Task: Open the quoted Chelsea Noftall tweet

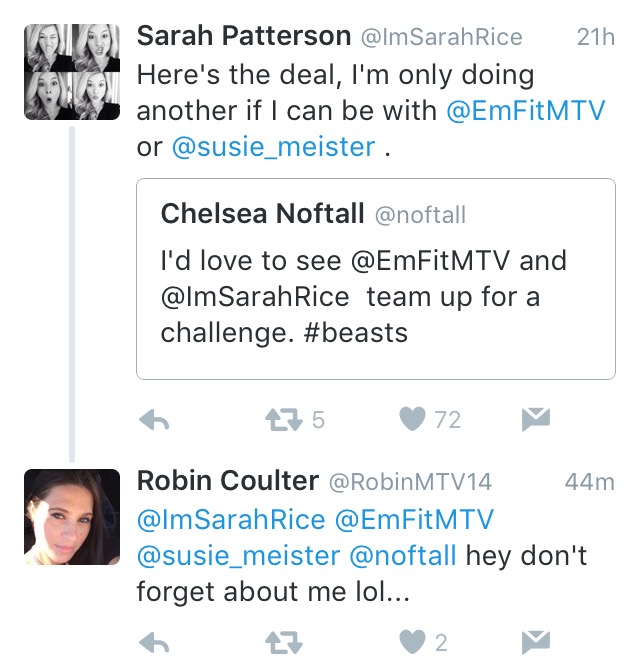Action: tap(376, 279)
